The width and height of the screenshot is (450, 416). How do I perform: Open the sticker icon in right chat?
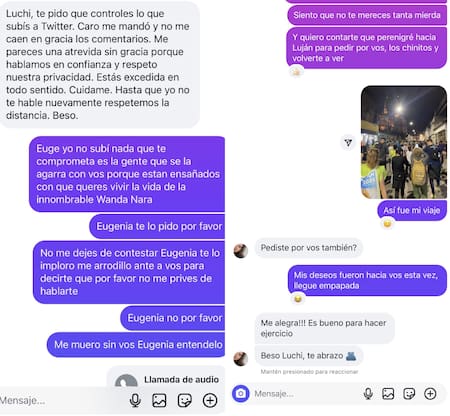tap(409, 394)
